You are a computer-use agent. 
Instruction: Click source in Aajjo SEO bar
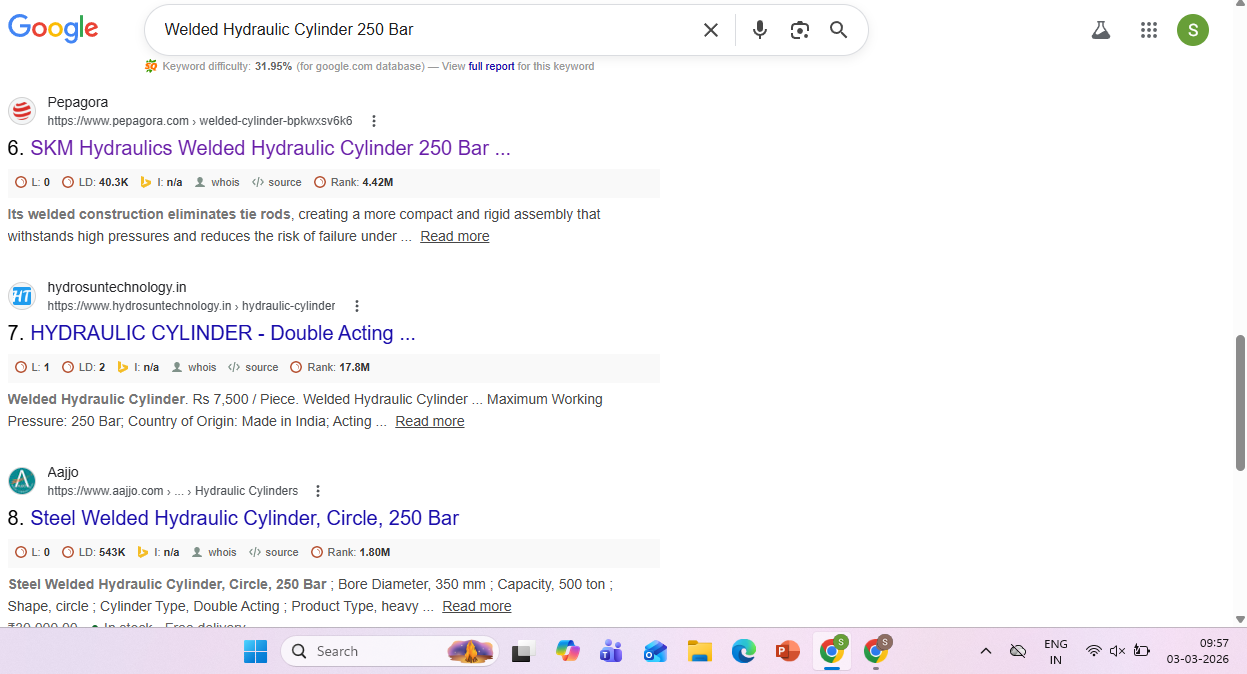point(274,552)
